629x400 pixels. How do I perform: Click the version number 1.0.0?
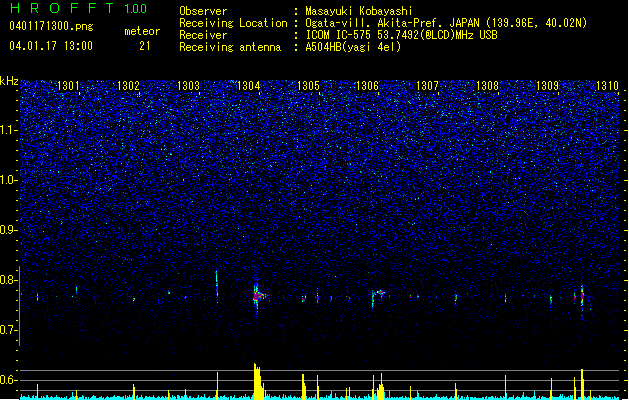[x=135, y=9]
